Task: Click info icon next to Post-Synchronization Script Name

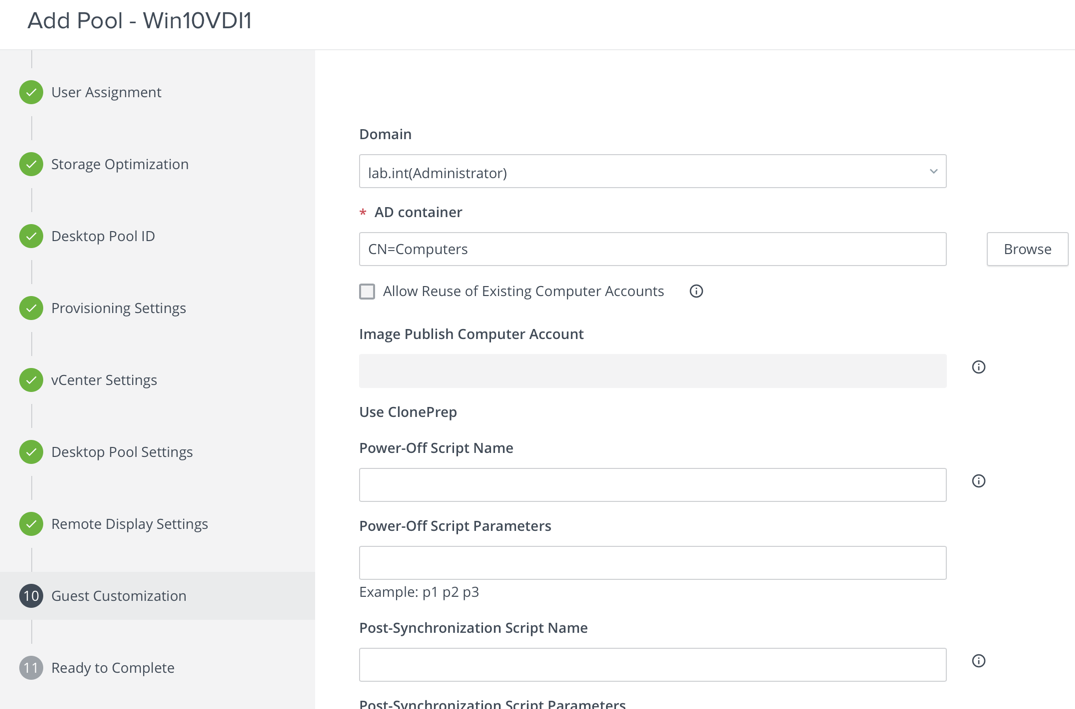Action: click(x=978, y=661)
